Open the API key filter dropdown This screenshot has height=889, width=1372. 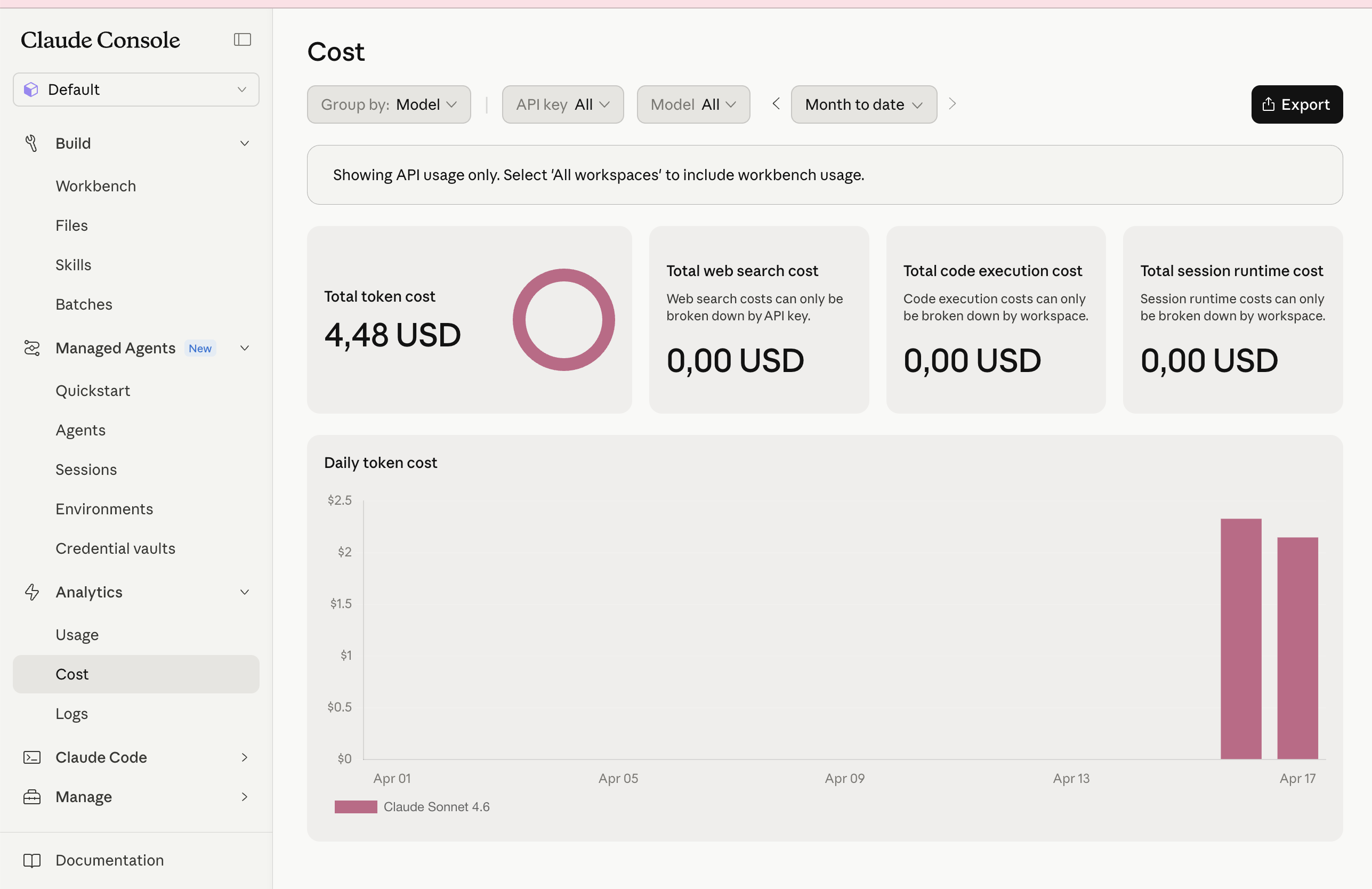(x=563, y=104)
